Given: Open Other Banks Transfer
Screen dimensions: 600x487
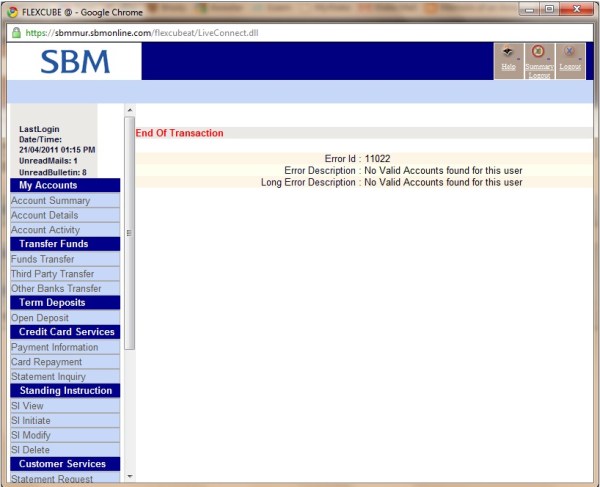Looking at the screenshot, I should click(56, 289).
